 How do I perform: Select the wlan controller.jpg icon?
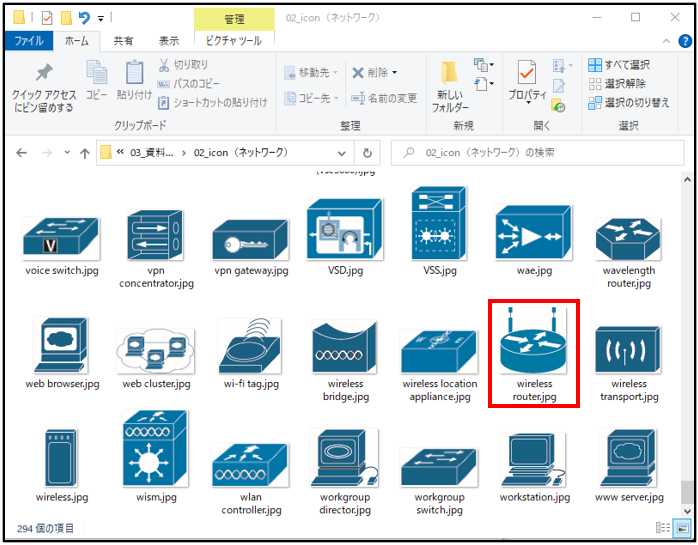point(251,465)
